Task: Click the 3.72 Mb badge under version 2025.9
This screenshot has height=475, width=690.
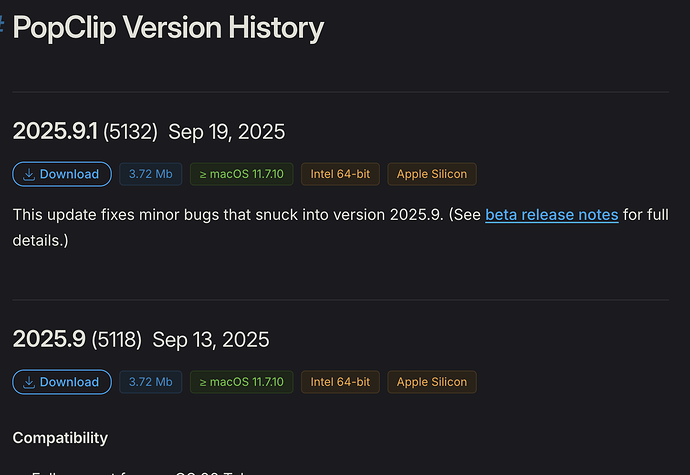Action: pyautogui.click(x=150, y=382)
